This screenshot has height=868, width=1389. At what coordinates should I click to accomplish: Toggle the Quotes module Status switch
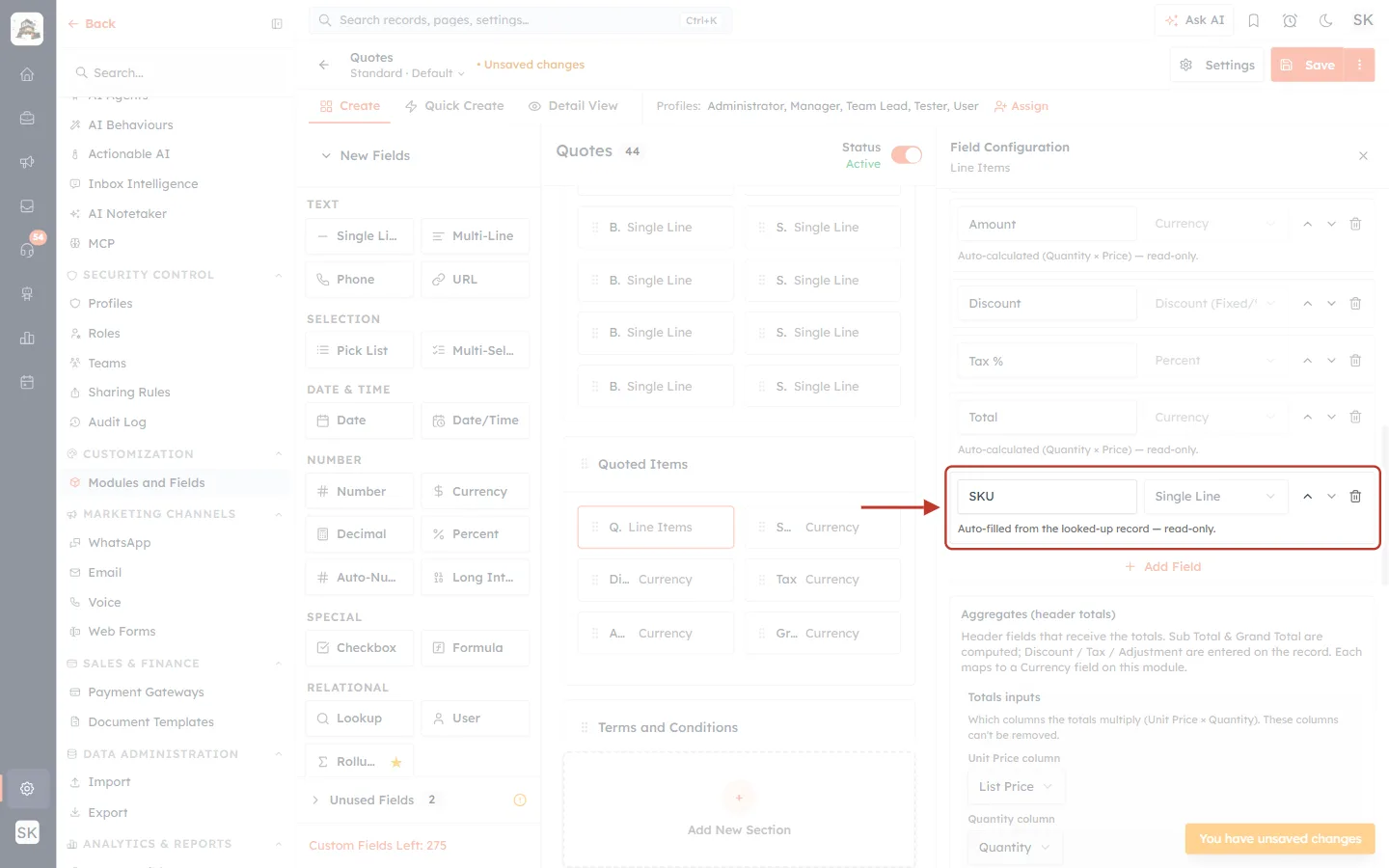(907, 155)
